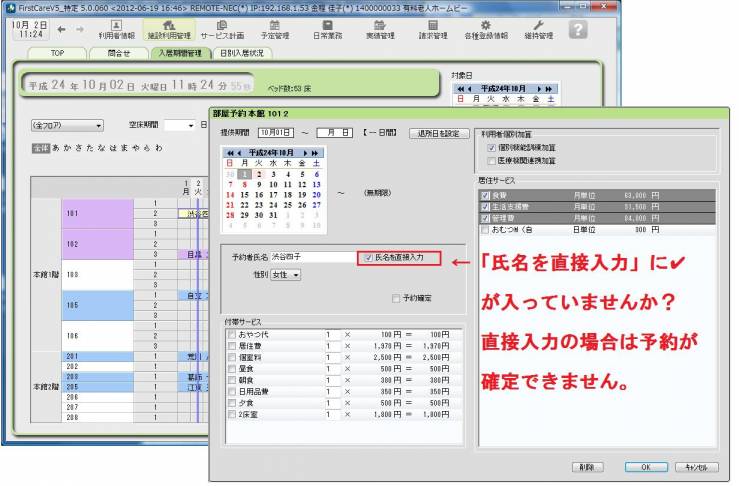Screen dimensions: 739x486
Task: Click the 請求管理 toolbar icon
Action: point(431,29)
